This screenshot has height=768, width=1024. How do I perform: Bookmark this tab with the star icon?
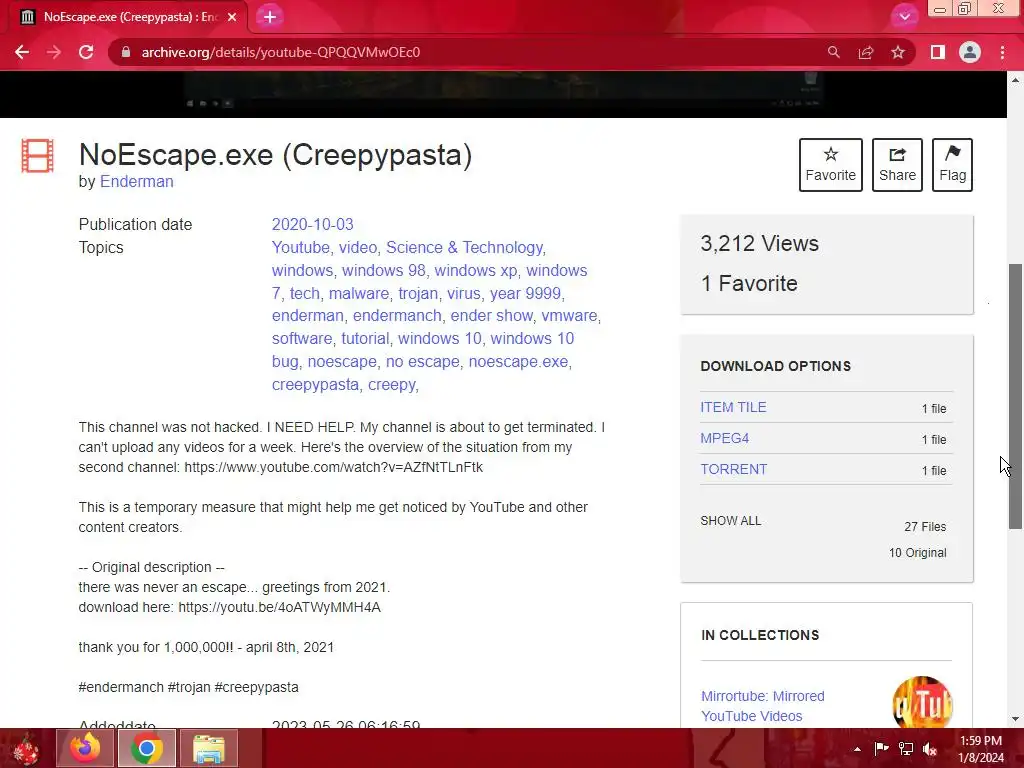898,52
